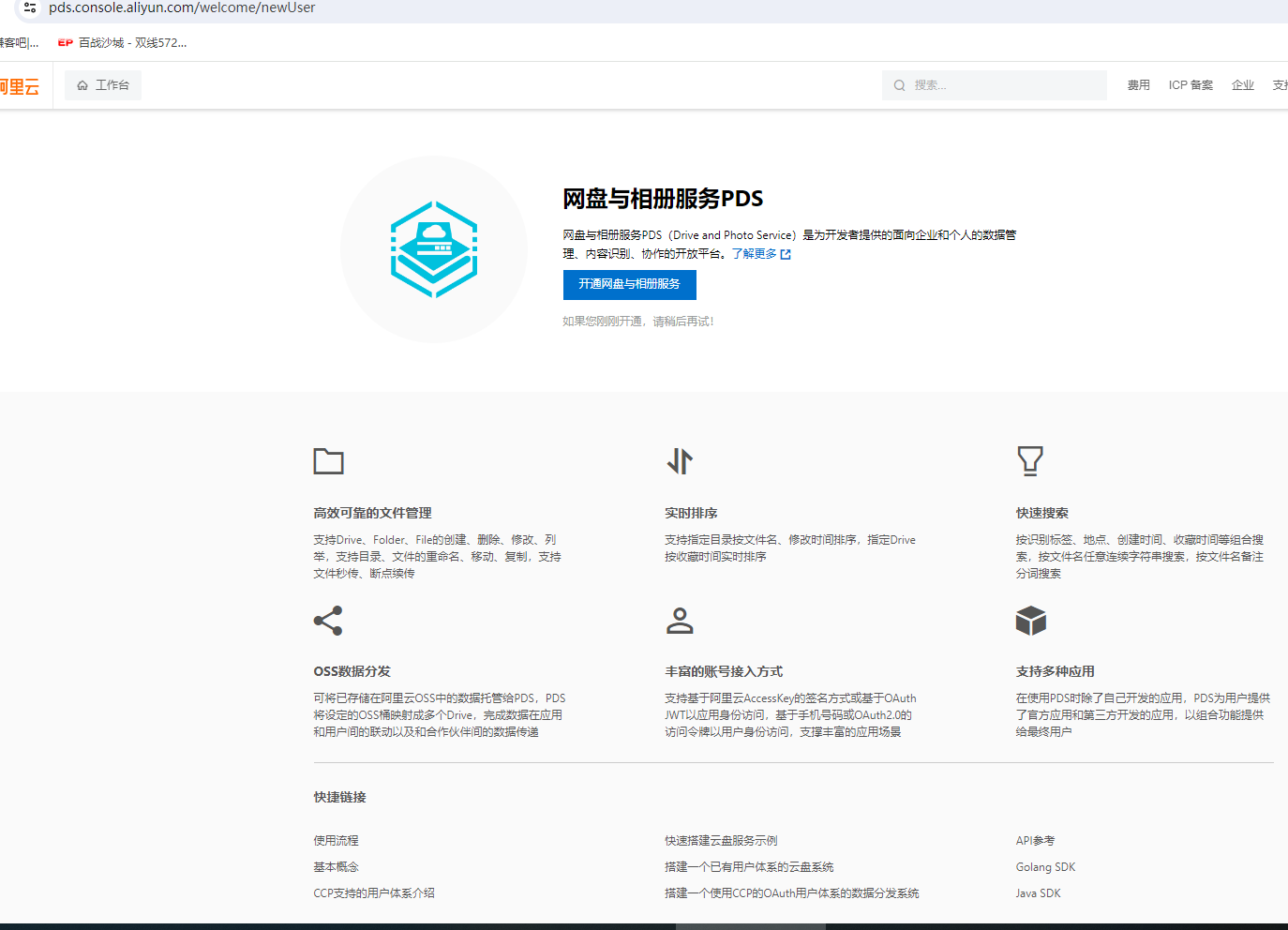1288x930 pixels.
Task: Click the 快速搜索 heading
Action: tap(1042, 514)
